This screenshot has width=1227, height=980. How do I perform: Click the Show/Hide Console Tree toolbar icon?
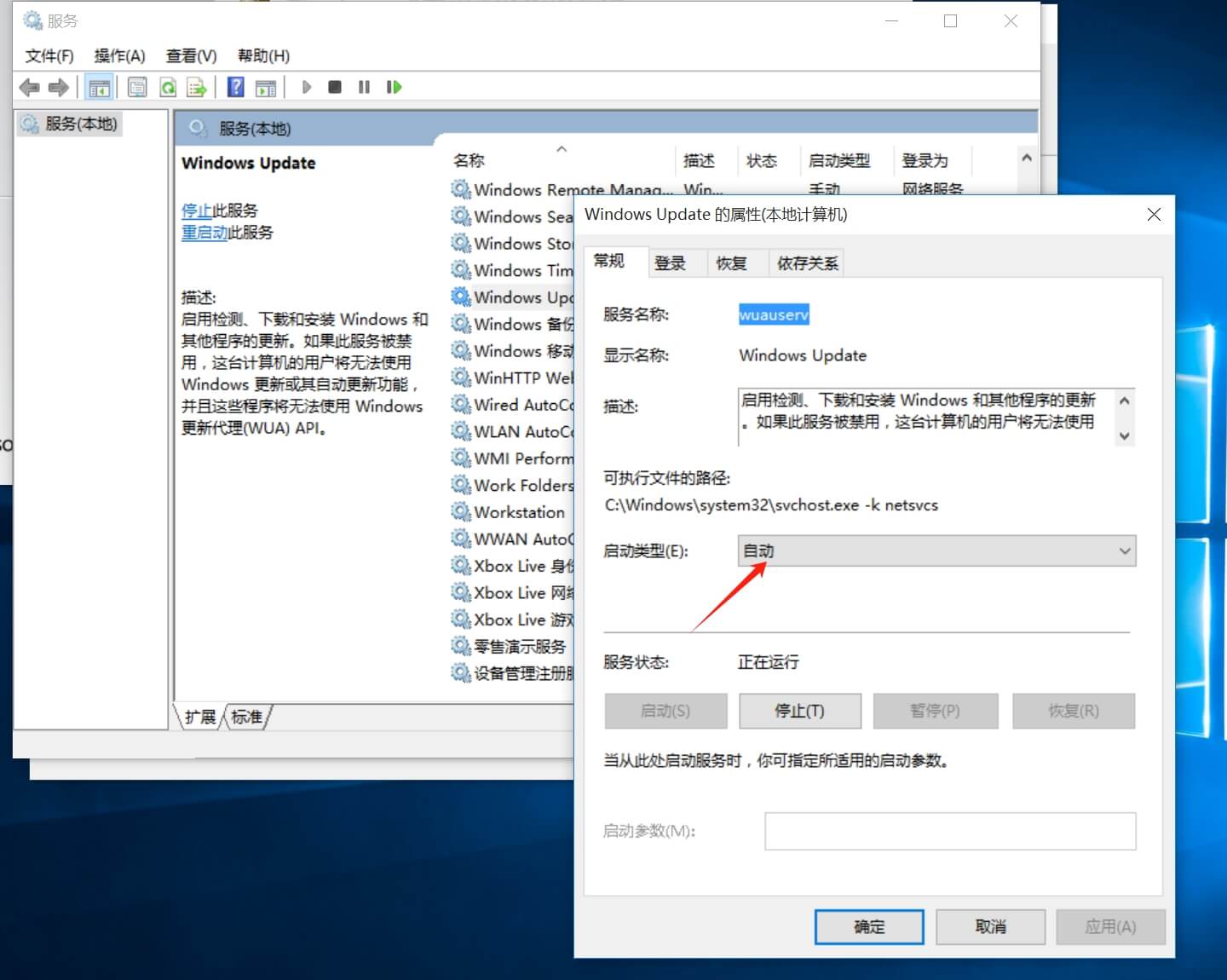click(100, 87)
